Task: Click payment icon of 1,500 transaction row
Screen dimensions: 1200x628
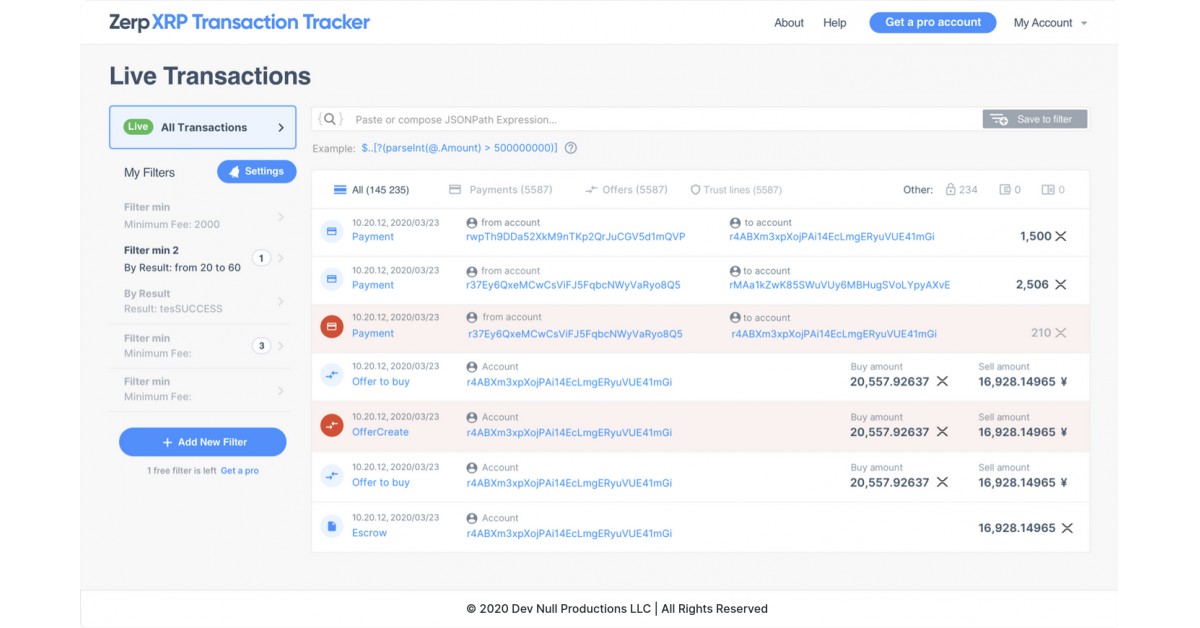Action: click(x=331, y=231)
